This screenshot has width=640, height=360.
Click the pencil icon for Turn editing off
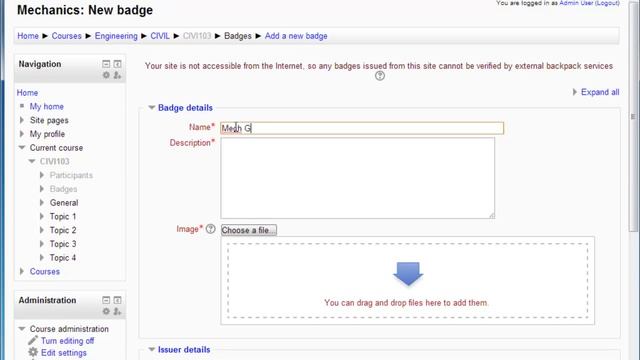(33, 340)
